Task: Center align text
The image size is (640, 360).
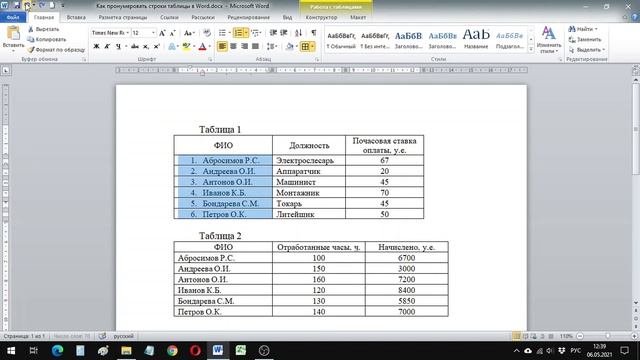Action: pyautogui.click(x=233, y=46)
